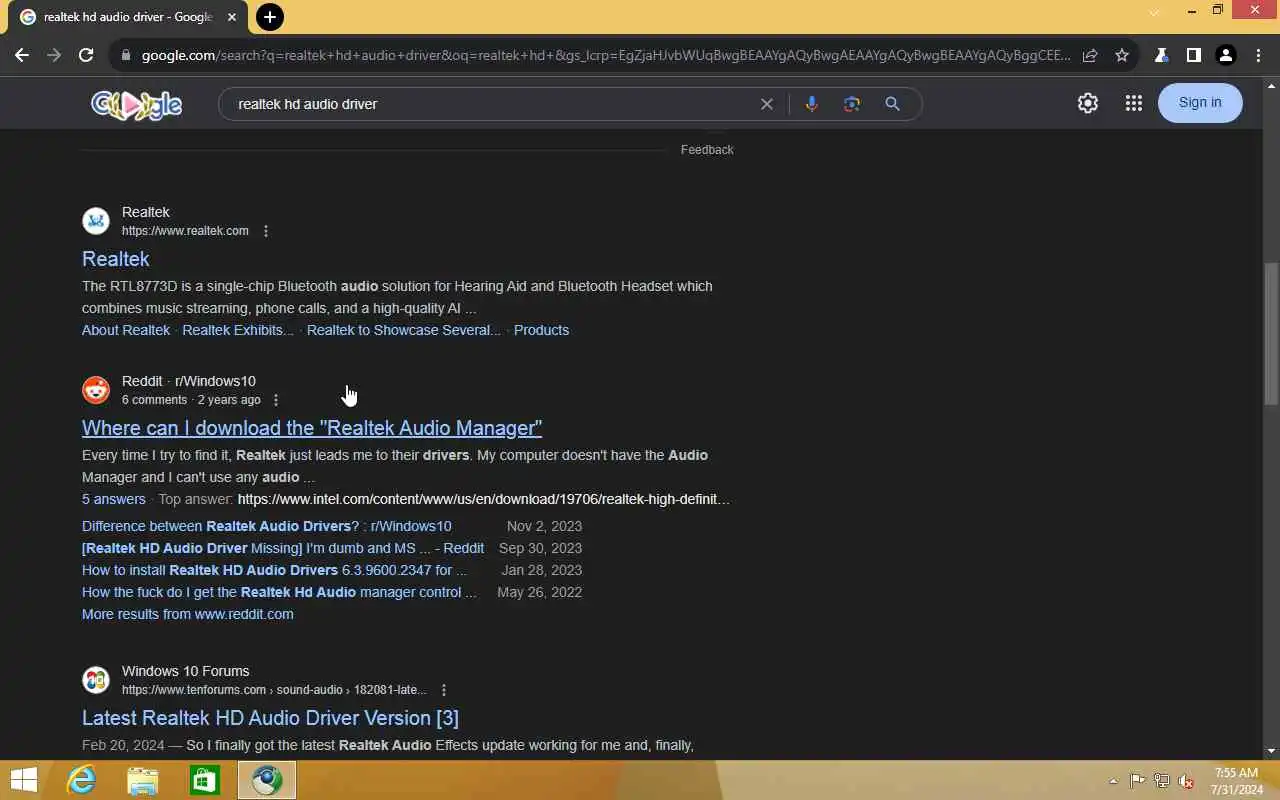Click More results from www.reddit.com
Viewport: 1280px width, 800px height.
188,614
